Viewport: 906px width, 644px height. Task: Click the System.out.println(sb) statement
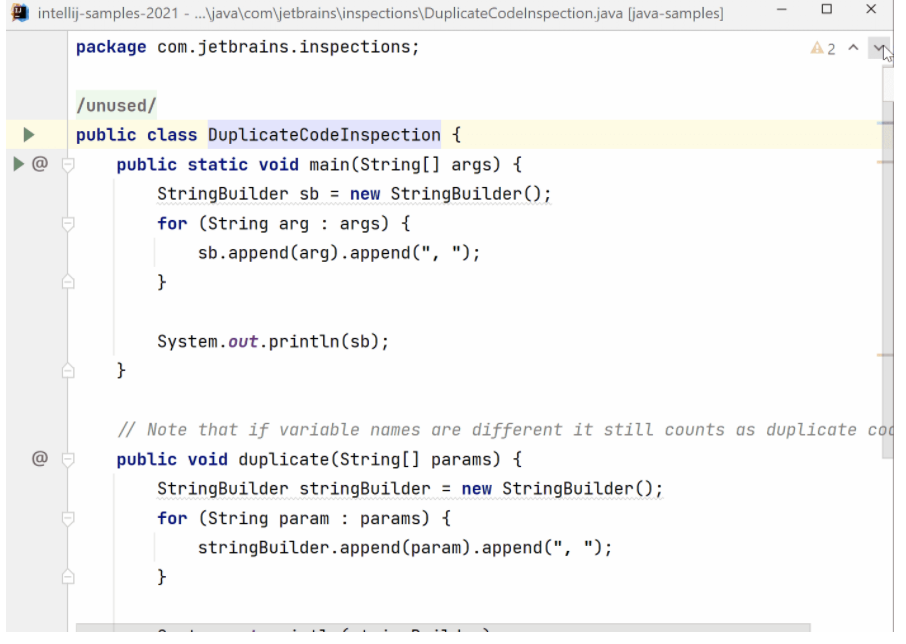(x=272, y=342)
